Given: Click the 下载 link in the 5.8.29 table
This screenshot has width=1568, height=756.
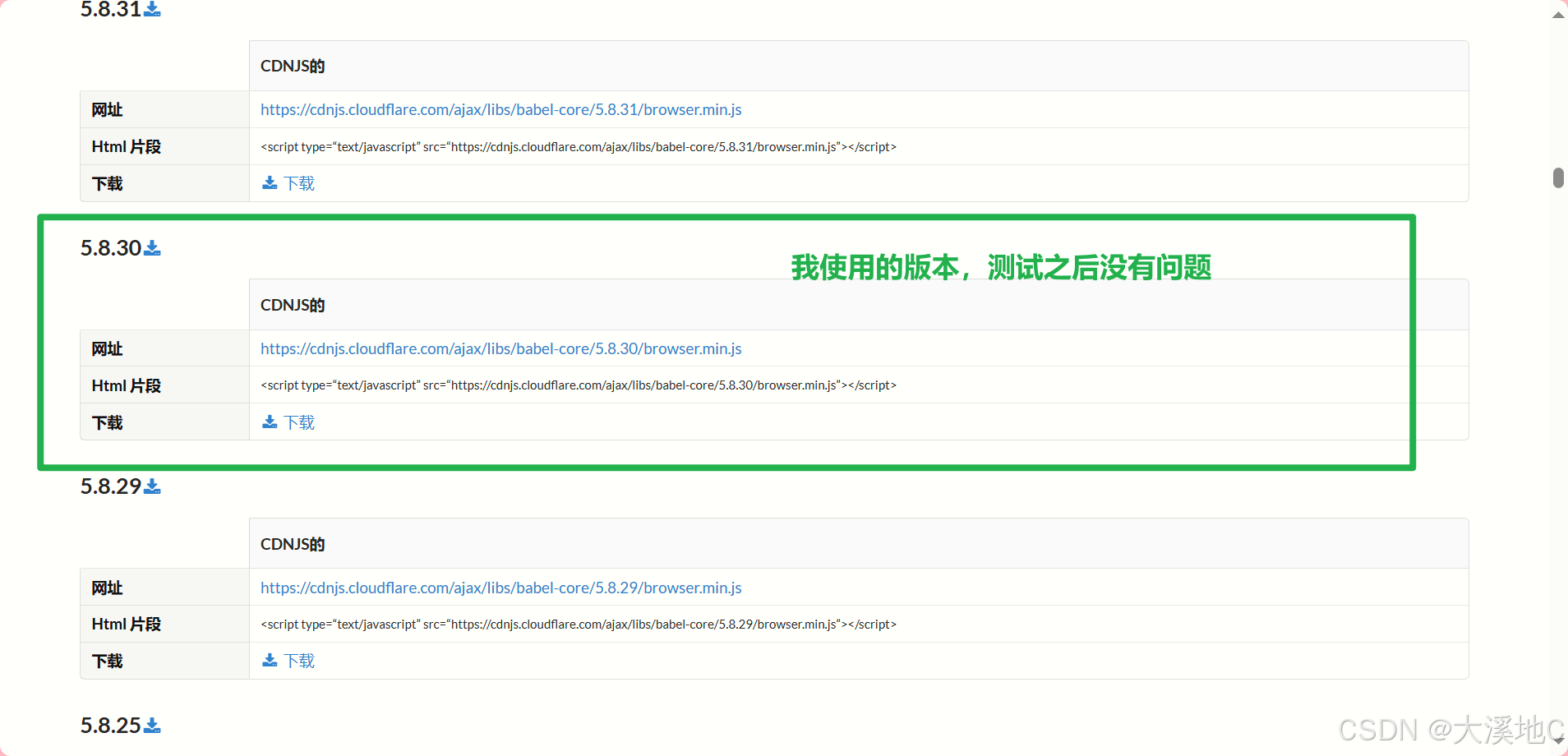Looking at the screenshot, I should click(300, 660).
